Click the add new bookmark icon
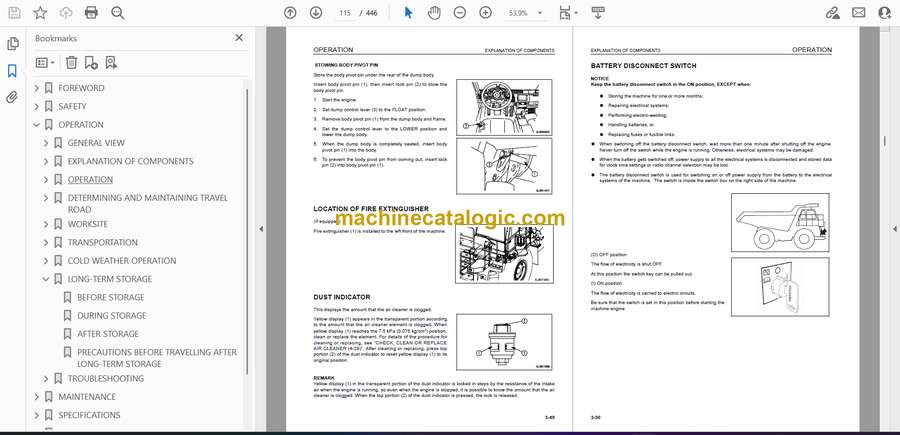The width and height of the screenshot is (900, 435). pos(91,63)
